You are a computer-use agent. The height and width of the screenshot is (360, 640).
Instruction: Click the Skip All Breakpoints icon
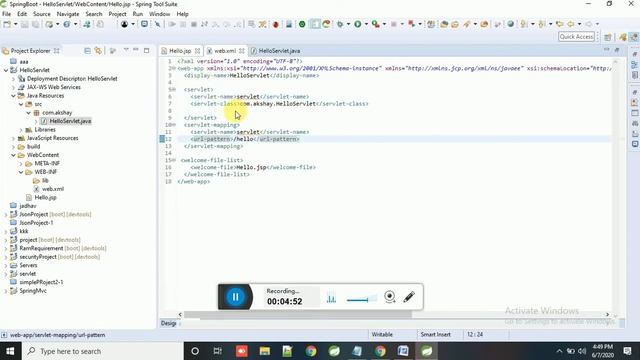point(157,24)
